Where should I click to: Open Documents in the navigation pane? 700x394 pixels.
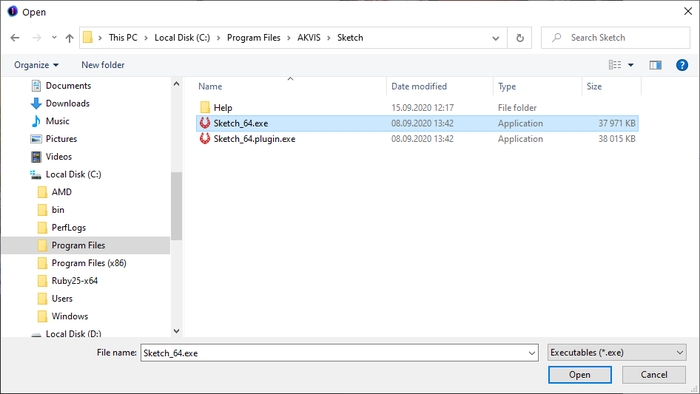(68, 86)
